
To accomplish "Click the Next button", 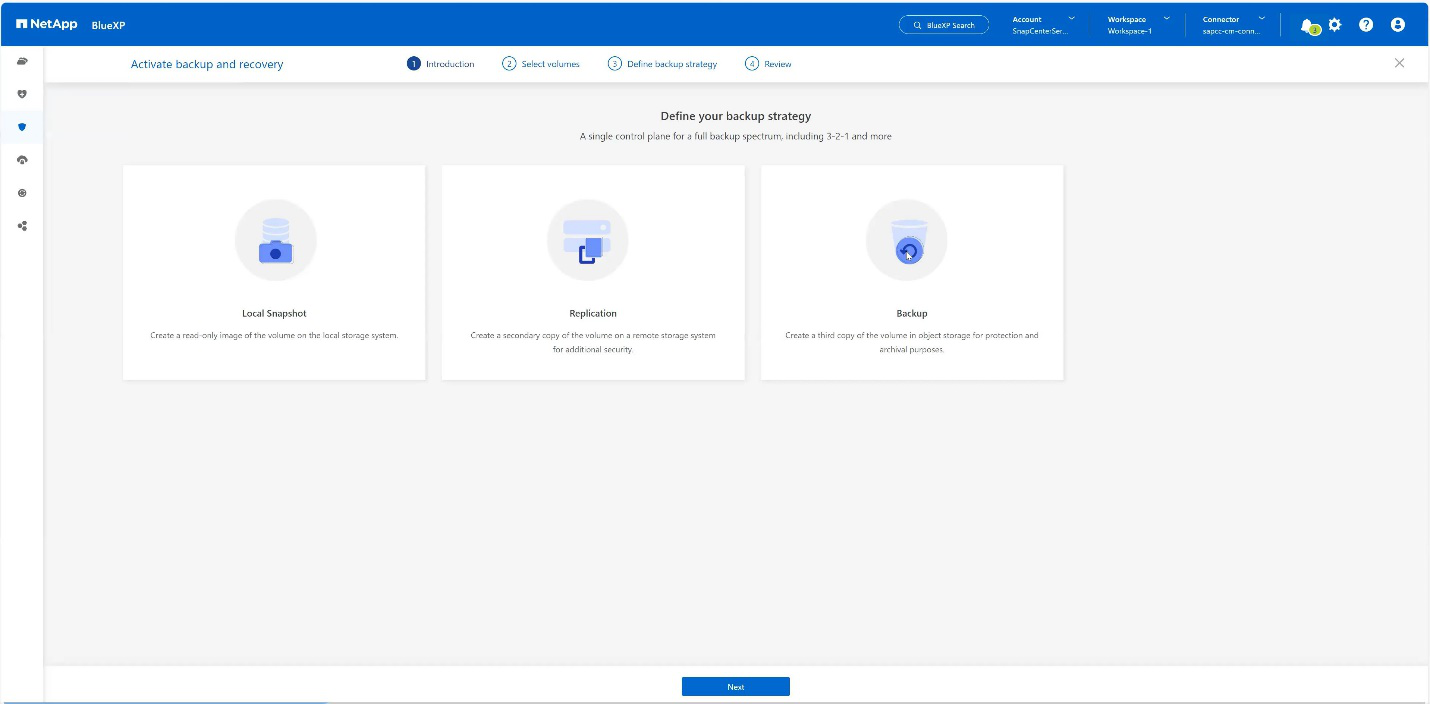I will click(736, 687).
